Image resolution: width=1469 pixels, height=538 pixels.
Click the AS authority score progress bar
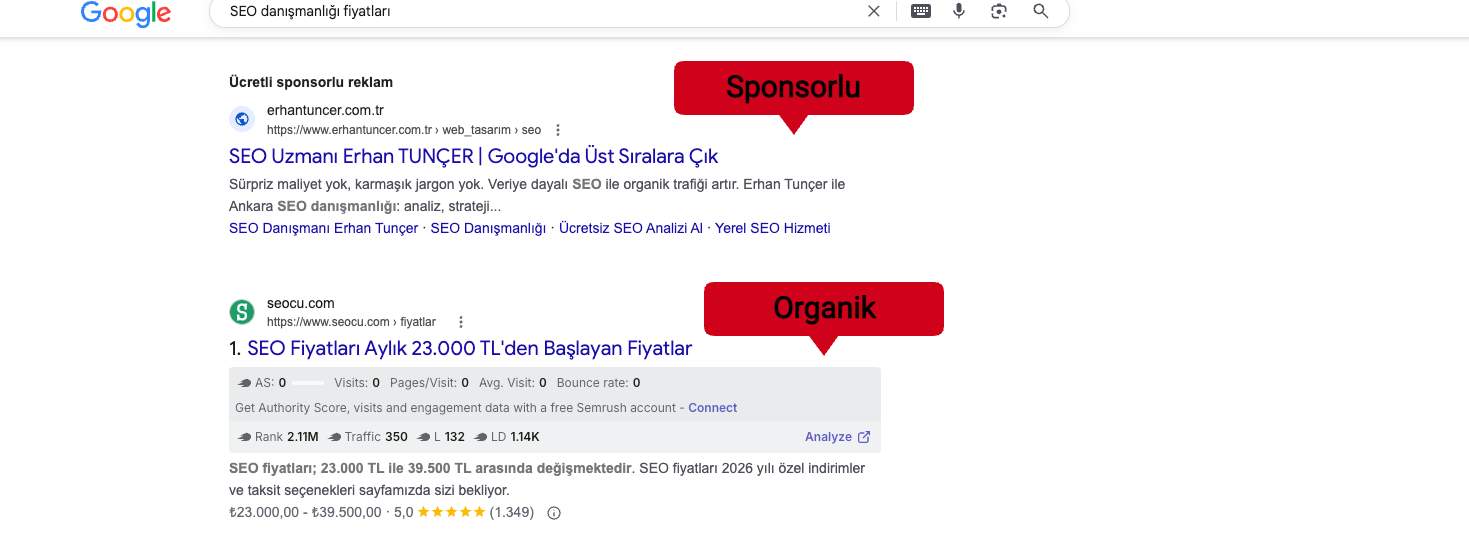308,383
